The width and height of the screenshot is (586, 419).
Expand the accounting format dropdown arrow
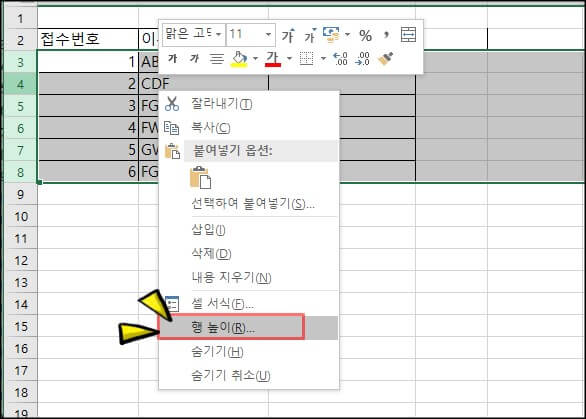pyautogui.click(x=347, y=34)
